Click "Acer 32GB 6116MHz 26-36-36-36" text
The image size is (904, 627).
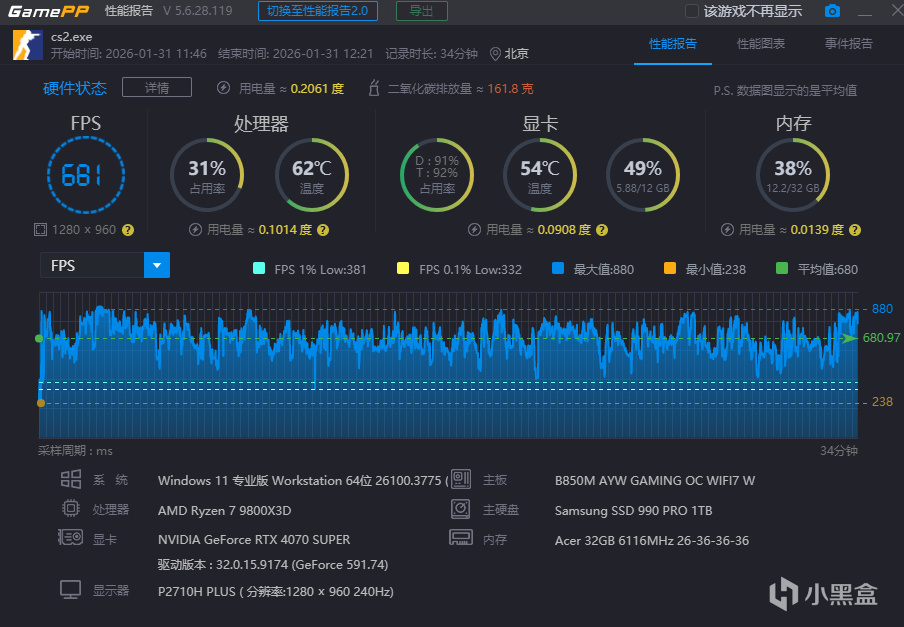[x=651, y=541]
